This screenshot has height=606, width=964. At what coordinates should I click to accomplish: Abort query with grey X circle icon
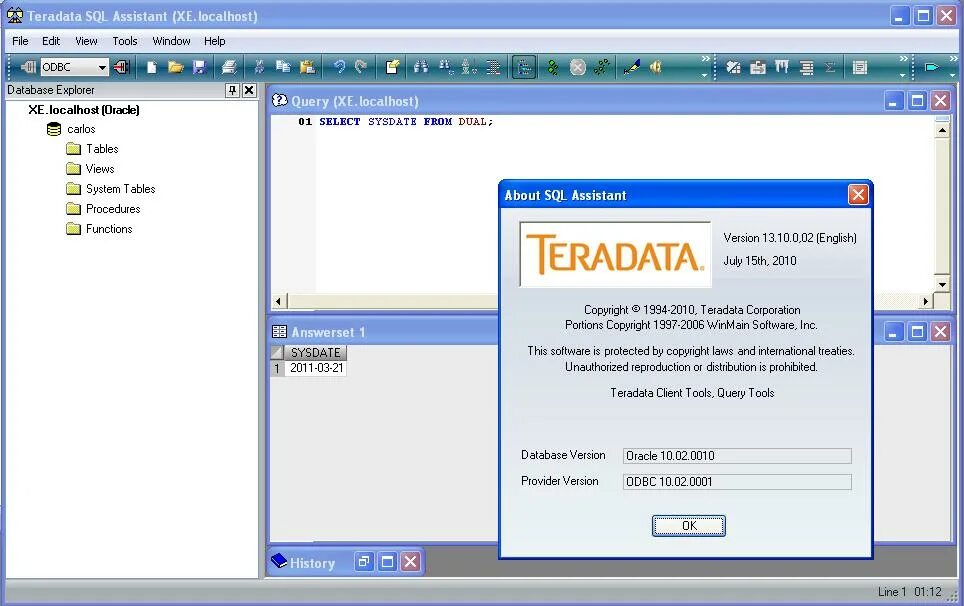tap(577, 67)
